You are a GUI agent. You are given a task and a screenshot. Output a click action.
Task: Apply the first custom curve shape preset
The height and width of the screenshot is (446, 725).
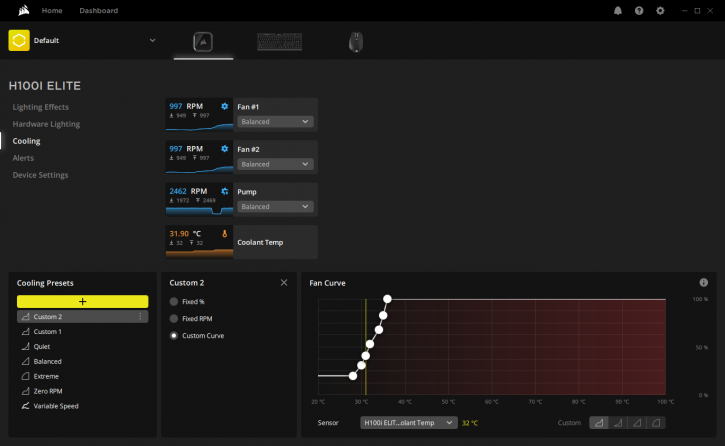pyautogui.click(x=599, y=422)
